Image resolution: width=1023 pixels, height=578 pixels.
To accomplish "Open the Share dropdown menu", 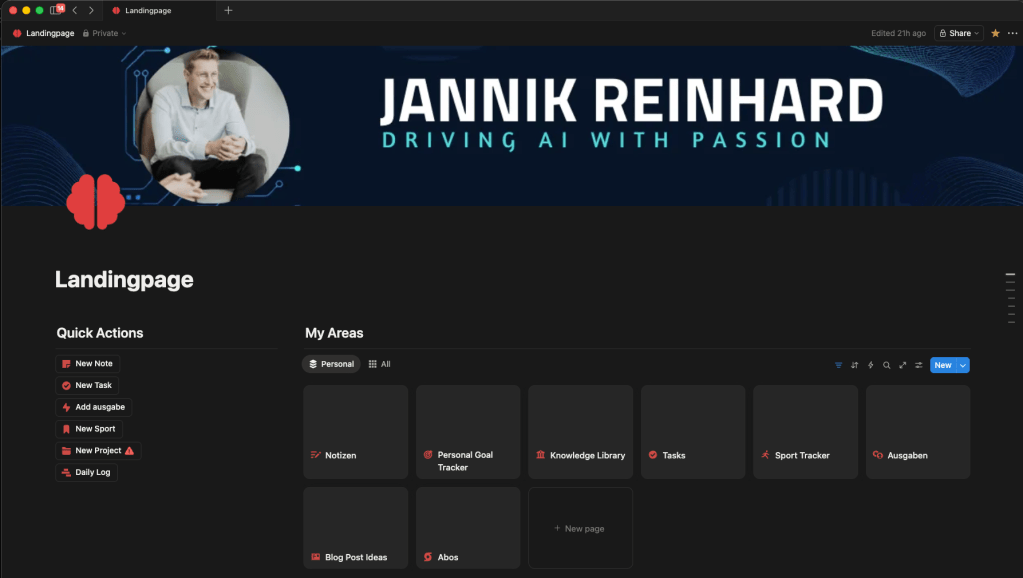I will point(958,33).
